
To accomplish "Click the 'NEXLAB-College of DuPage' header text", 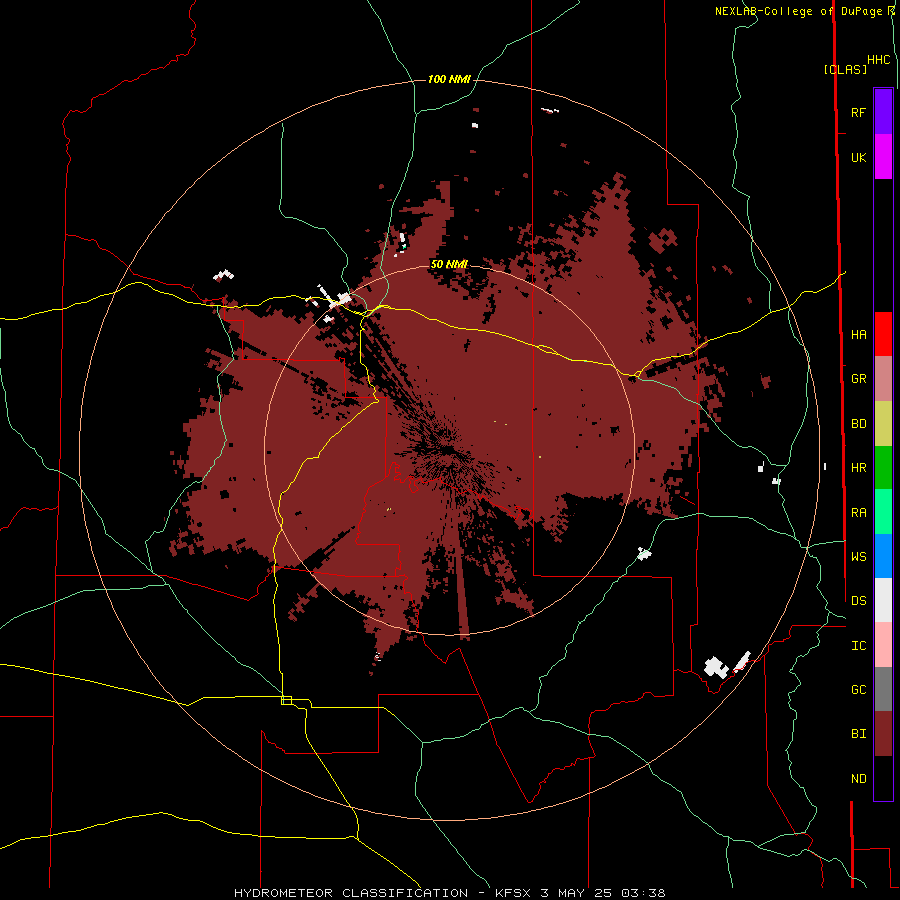I will click(x=798, y=11).
